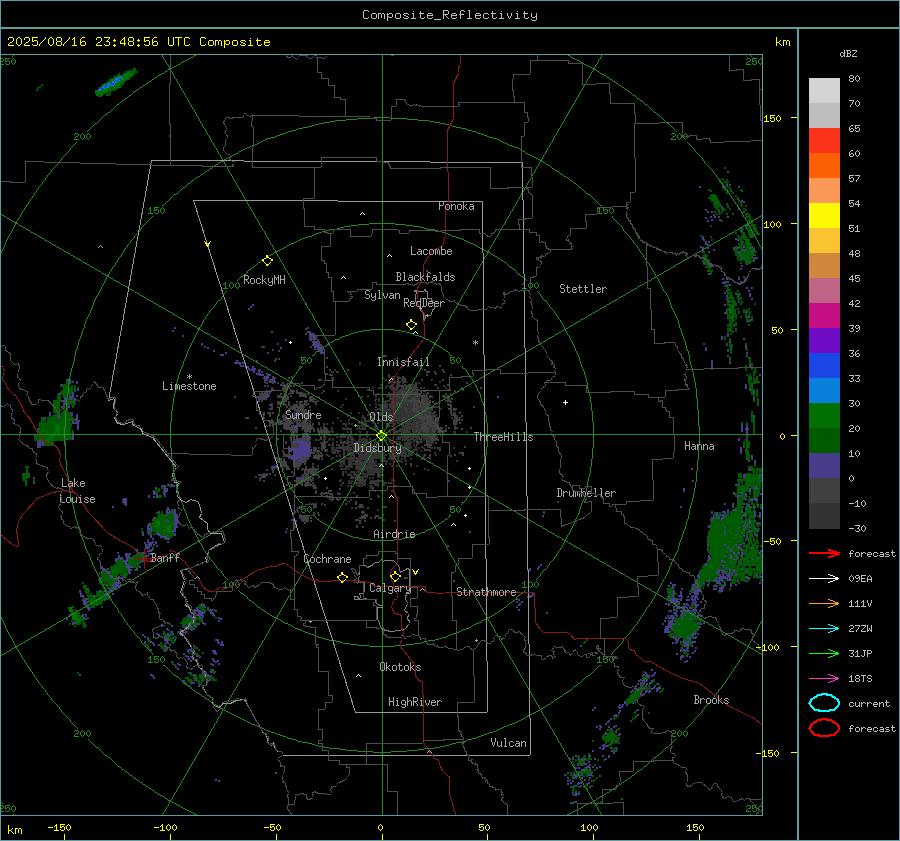The image size is (900, 841).
Task: Click the blue 36 dBZ color swatch
Action: click(824, 365)
